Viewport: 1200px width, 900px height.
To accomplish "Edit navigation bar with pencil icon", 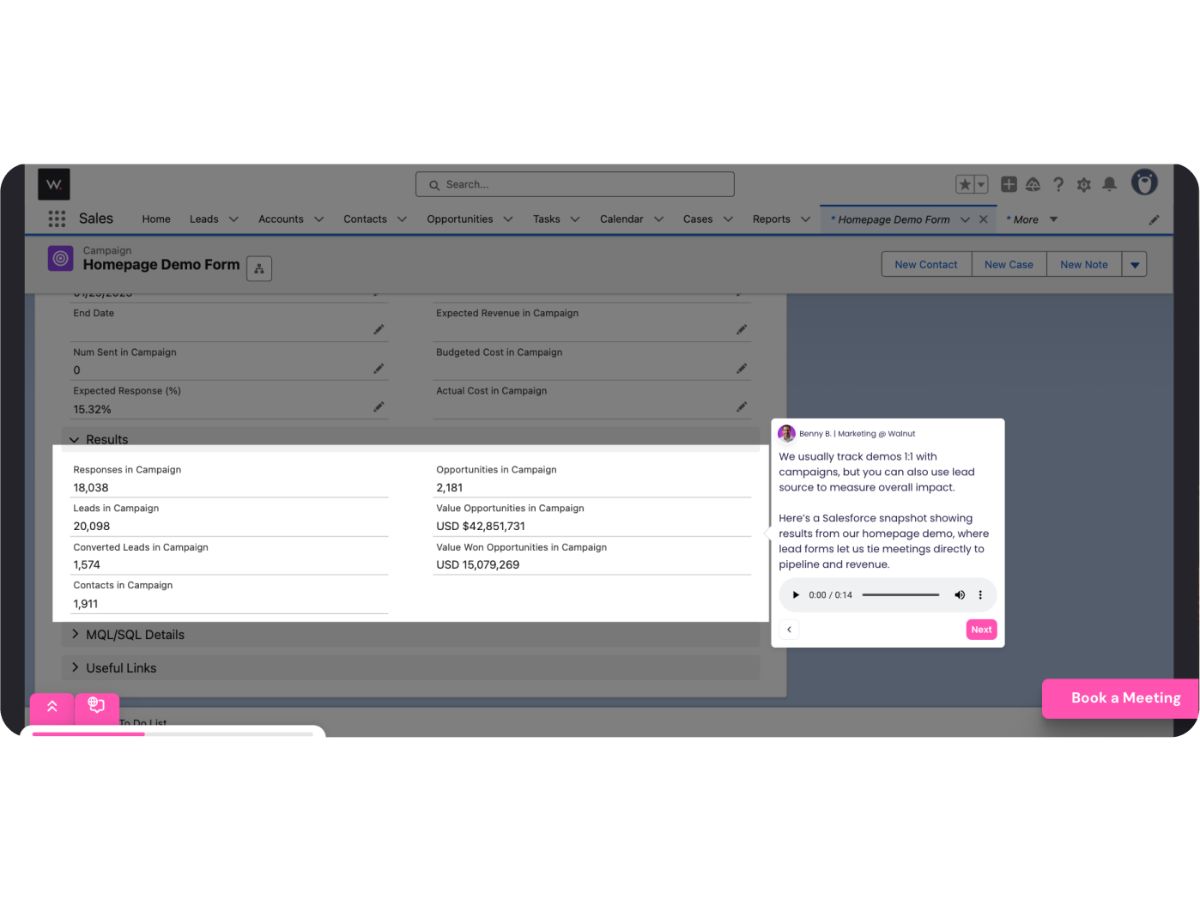I will pyautogui.click(x=1154, y=220).
